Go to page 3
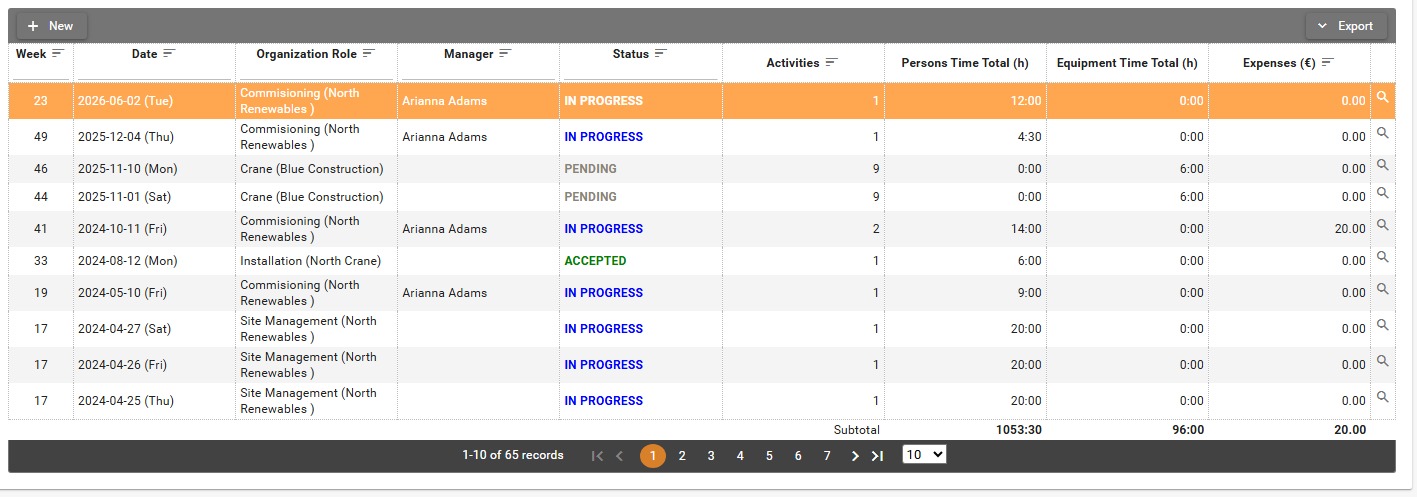The image size is (1417, 497). [711, 456]
